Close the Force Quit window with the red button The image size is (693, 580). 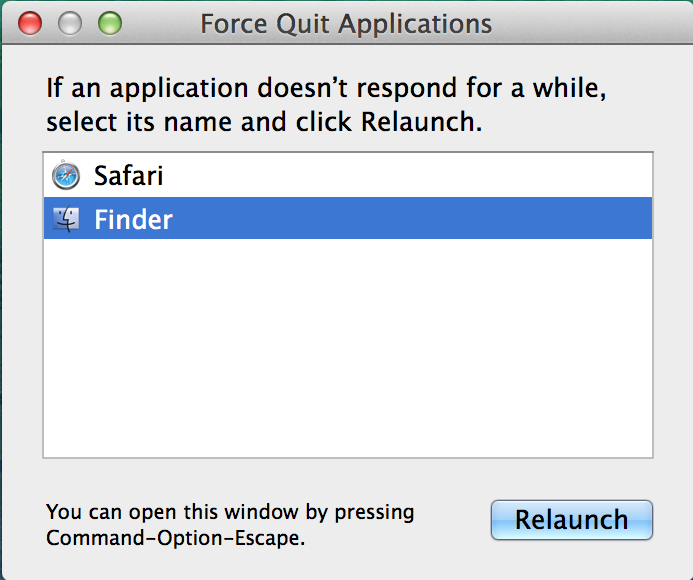30,23
